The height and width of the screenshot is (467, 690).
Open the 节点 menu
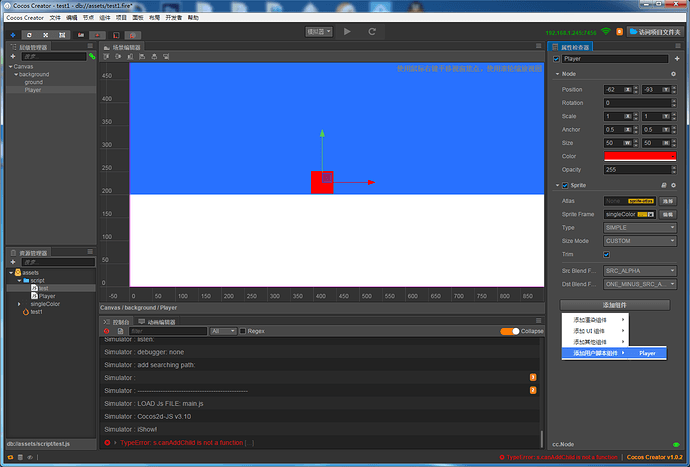[x=88, y=18]
